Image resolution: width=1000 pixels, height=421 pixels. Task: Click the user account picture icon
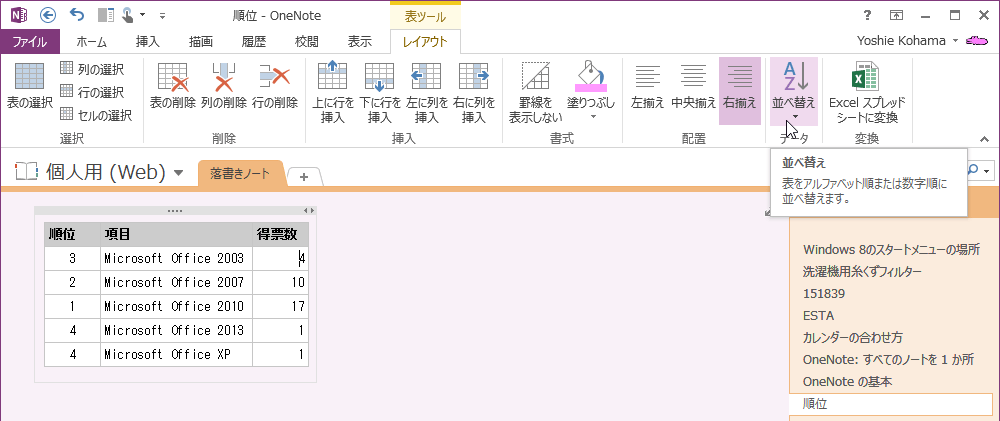977,41
